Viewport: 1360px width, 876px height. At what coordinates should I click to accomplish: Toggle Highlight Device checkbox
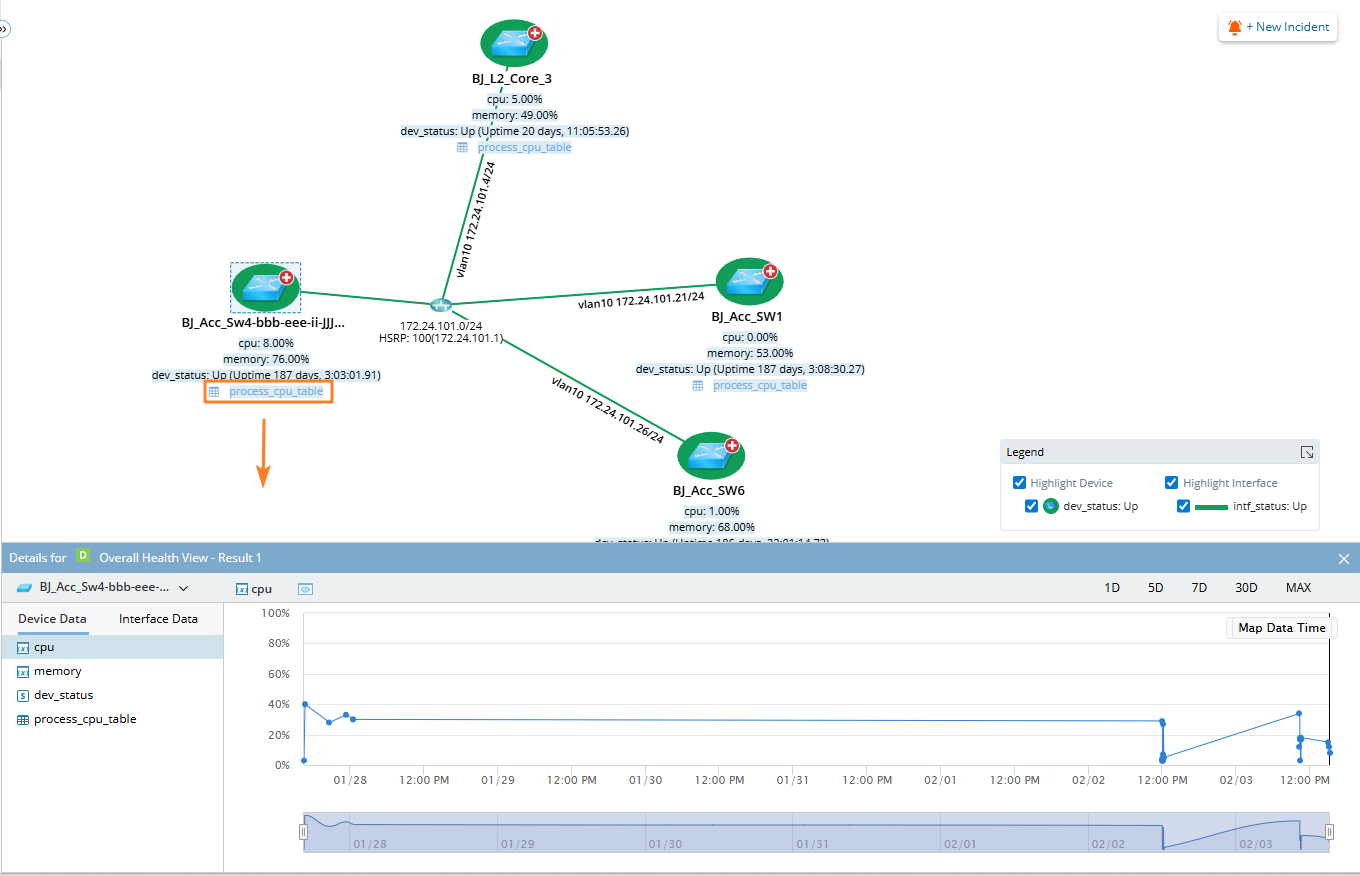tap(1020, 483)
